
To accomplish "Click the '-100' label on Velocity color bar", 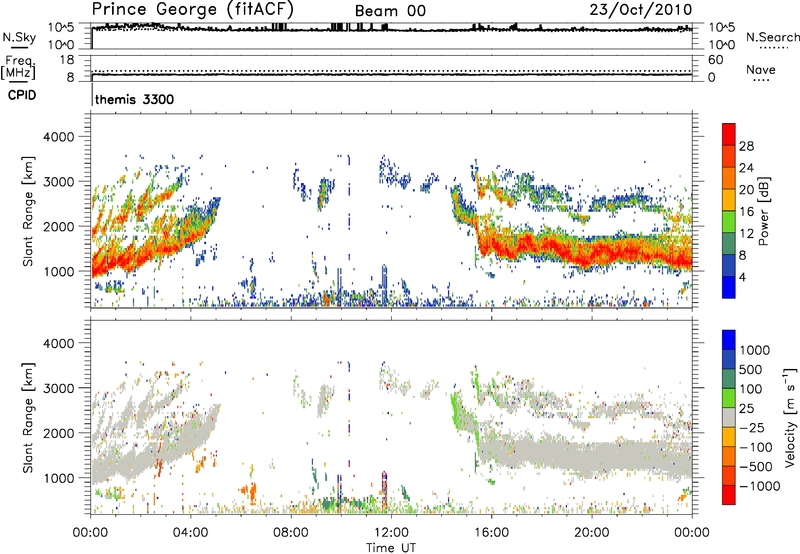I will pos(755,447).
